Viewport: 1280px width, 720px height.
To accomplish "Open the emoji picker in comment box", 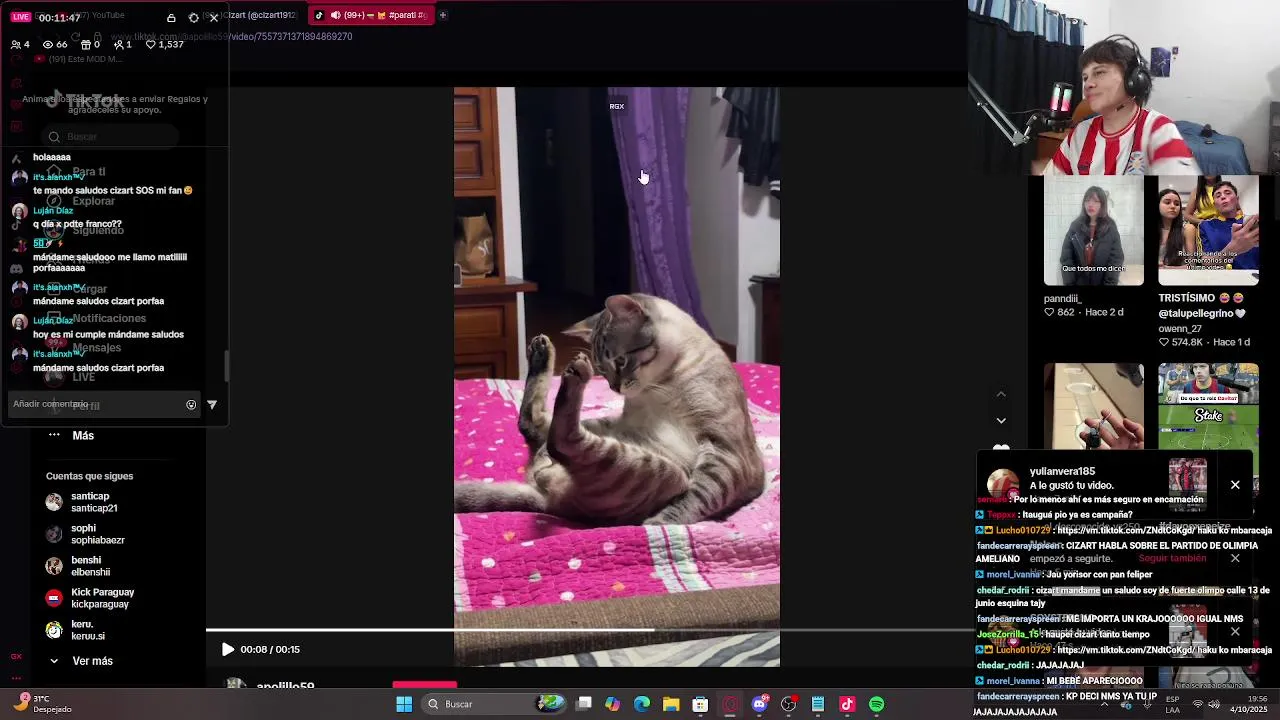I will point(191,405).
